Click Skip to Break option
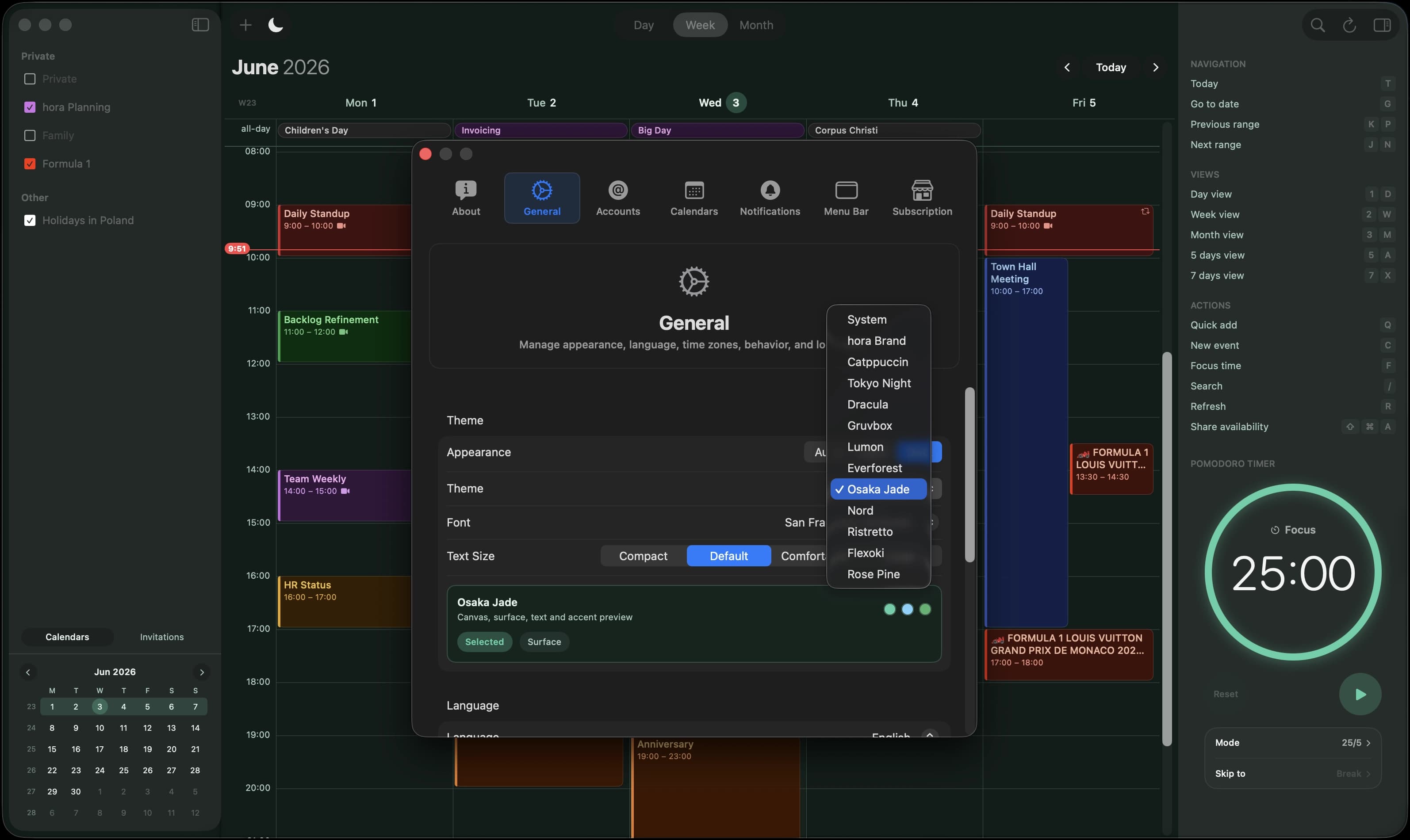The height and width of the screenshot is (840, 1410). tap(1293, 774)
